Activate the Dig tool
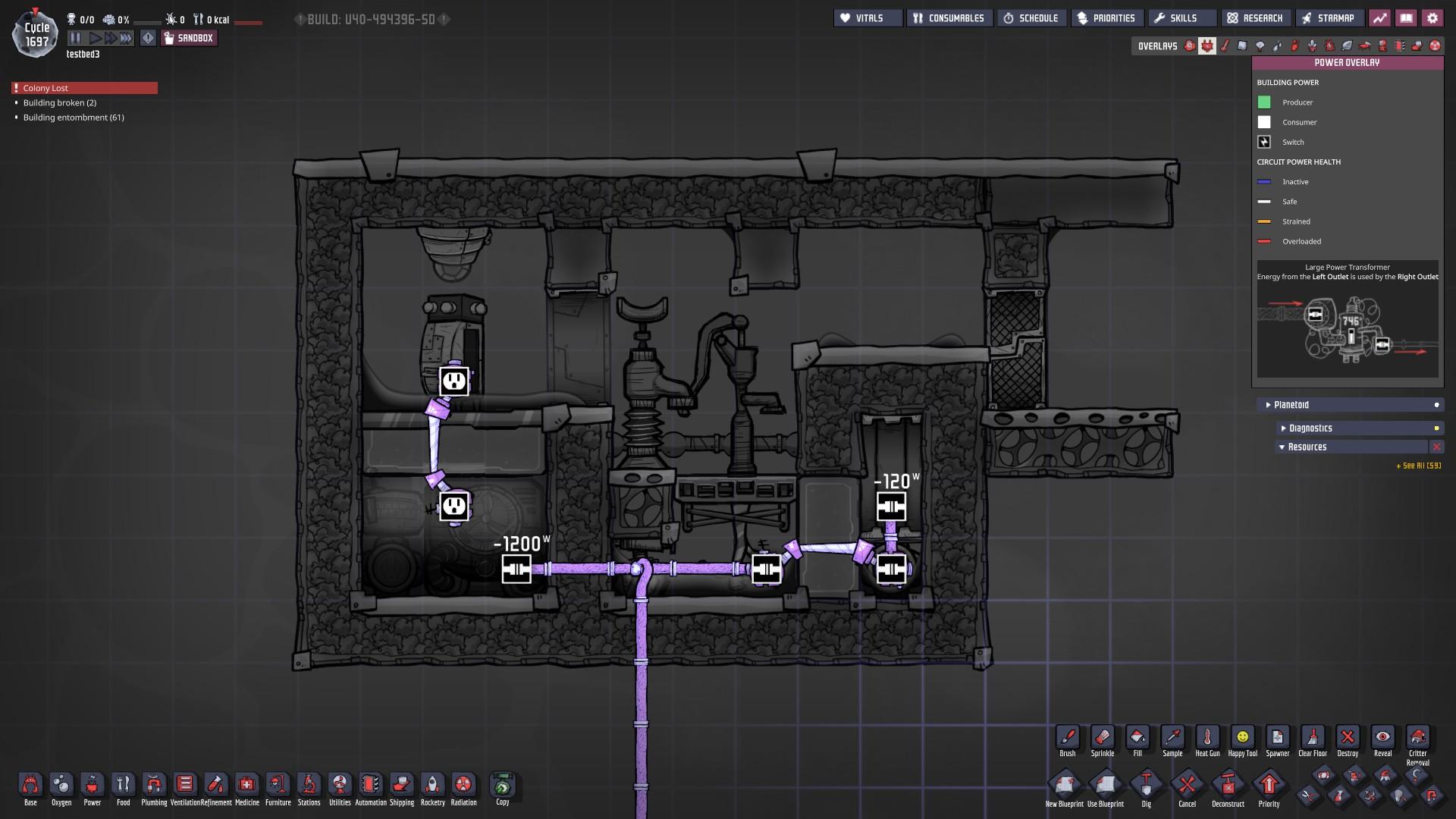 click(1146, 787)
